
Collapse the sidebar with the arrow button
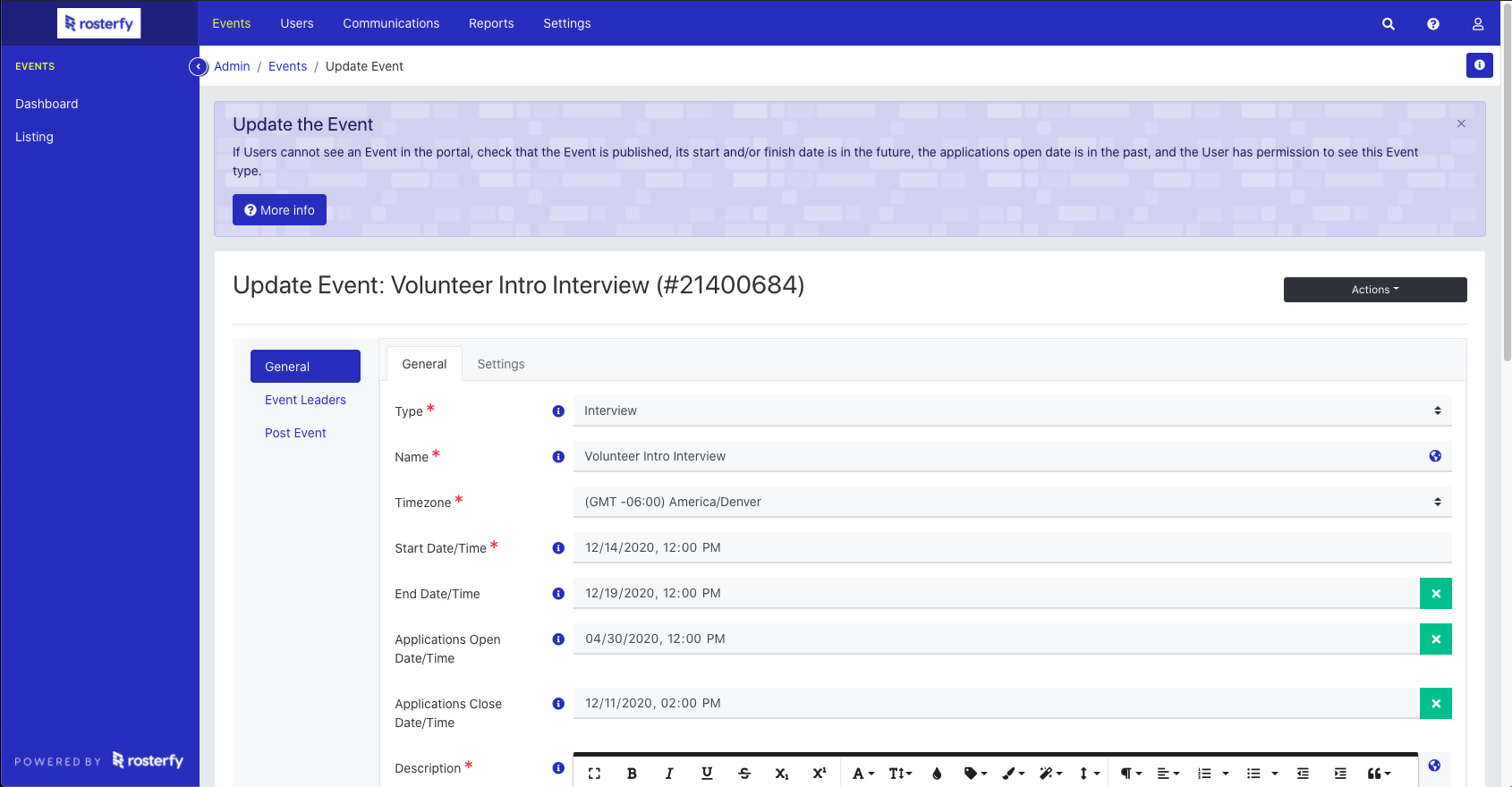coord(199,66)
